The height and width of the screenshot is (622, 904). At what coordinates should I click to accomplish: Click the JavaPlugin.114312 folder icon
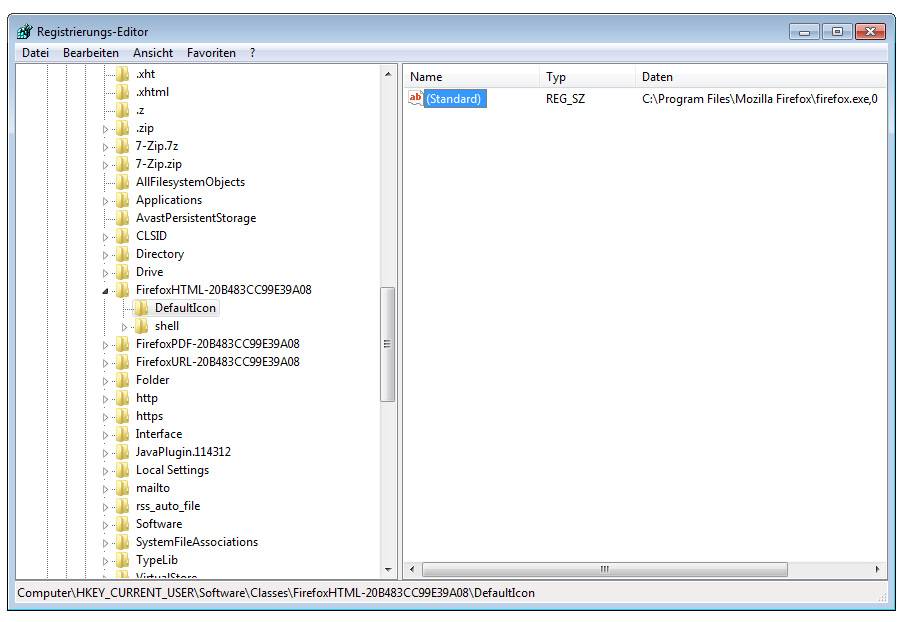122,452
